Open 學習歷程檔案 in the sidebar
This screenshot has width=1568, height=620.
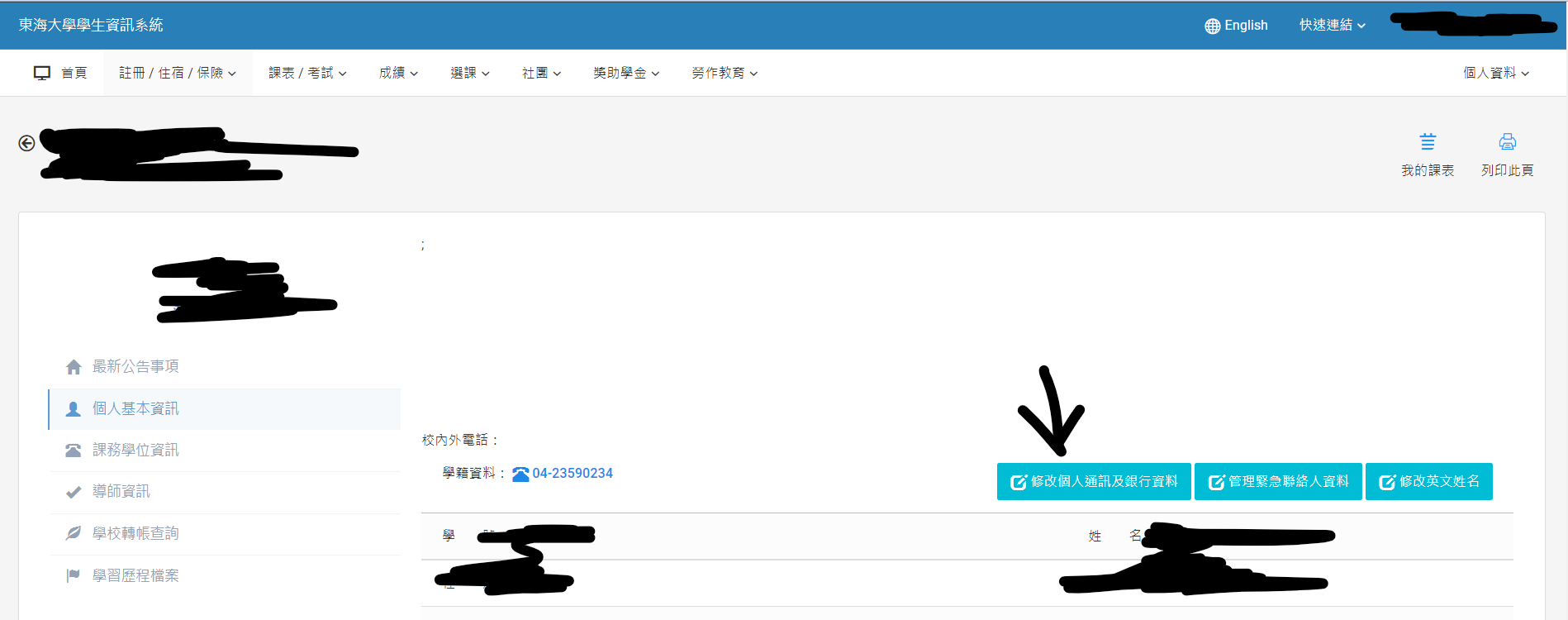(225, 575)
